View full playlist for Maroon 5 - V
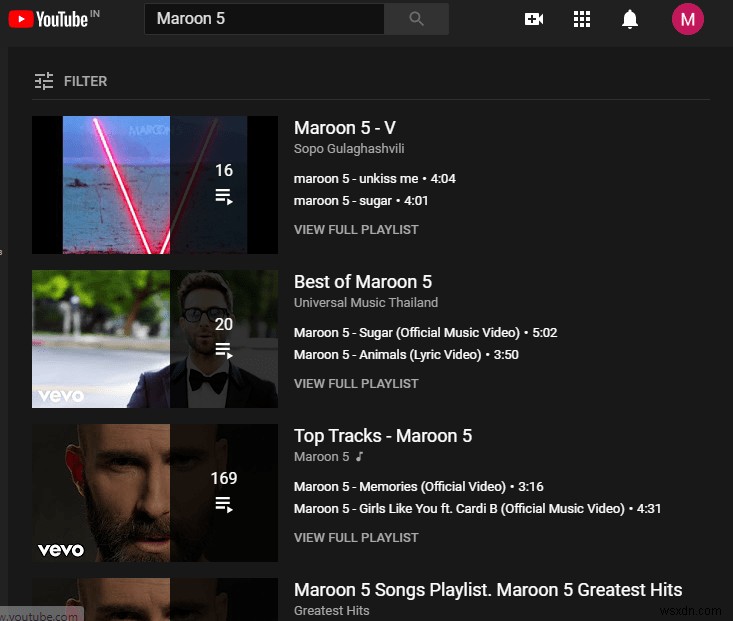 [356, 230]
